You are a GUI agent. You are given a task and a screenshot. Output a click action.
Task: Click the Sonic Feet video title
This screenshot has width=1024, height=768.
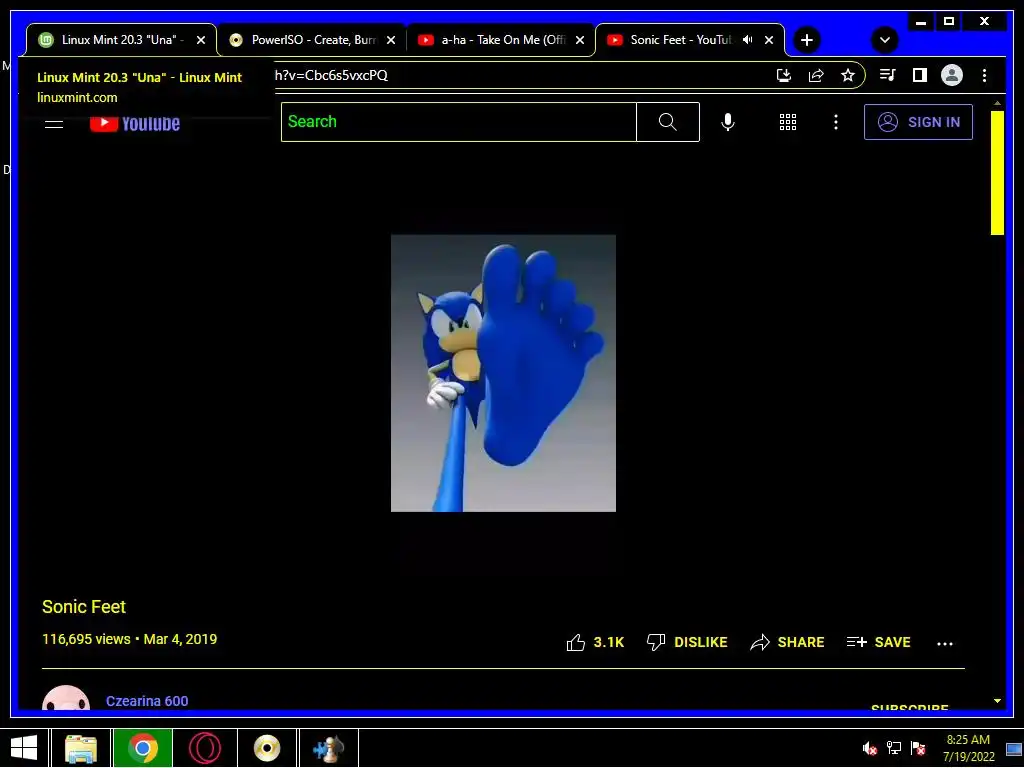click(84, 607)
